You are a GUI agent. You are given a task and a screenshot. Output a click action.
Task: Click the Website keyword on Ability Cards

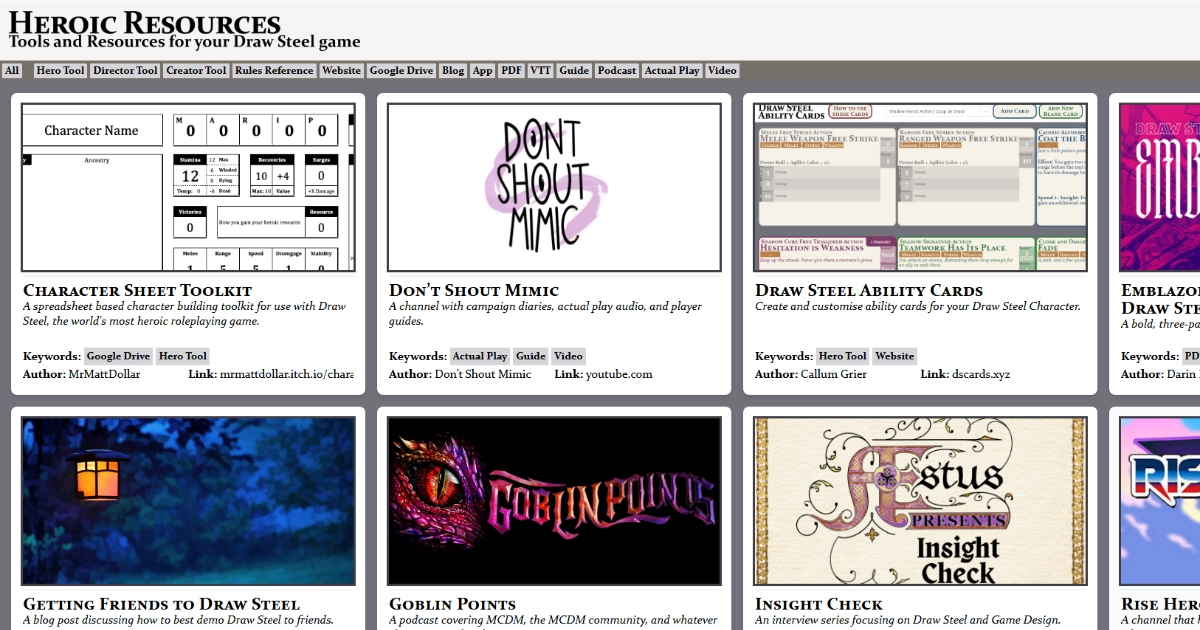coord(894,356)
